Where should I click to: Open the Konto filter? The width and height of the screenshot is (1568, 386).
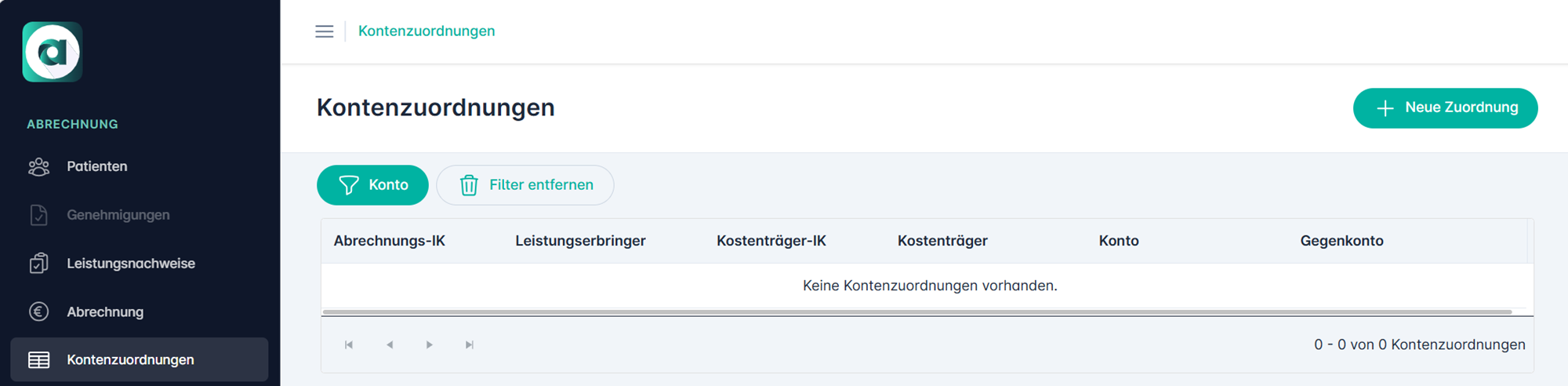(x=372, y=185)
